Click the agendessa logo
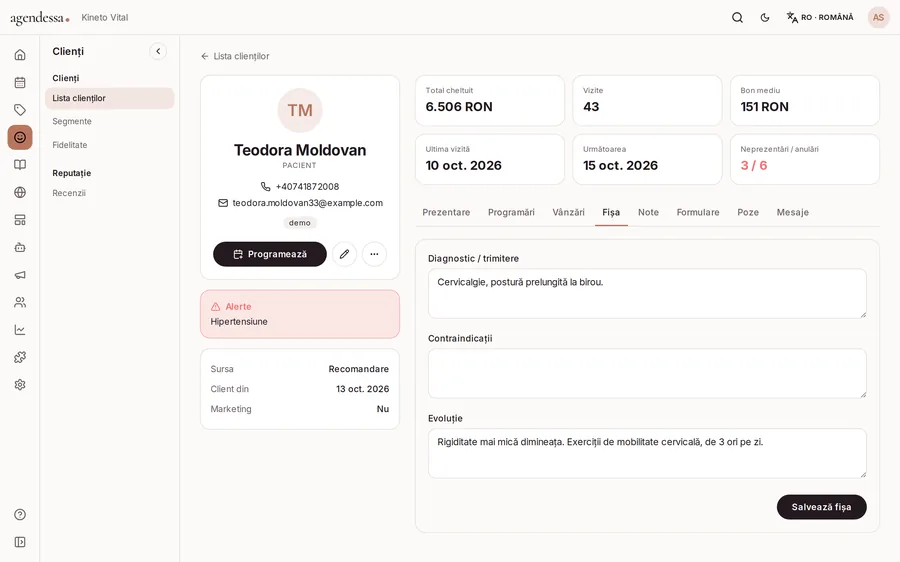The height and width of the screenshot is (562, 900). [x=40, y=18]
